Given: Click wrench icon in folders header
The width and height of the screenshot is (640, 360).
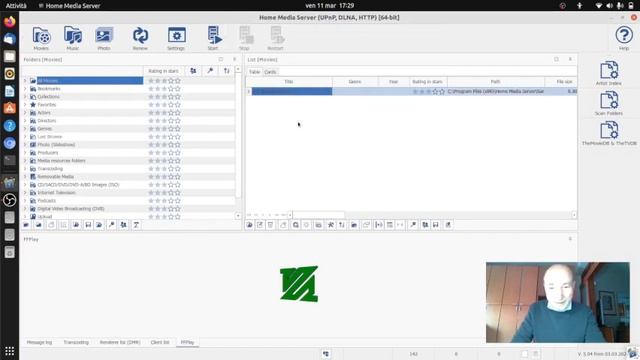Looking at the screenshot, I should [x=210, y=71].
